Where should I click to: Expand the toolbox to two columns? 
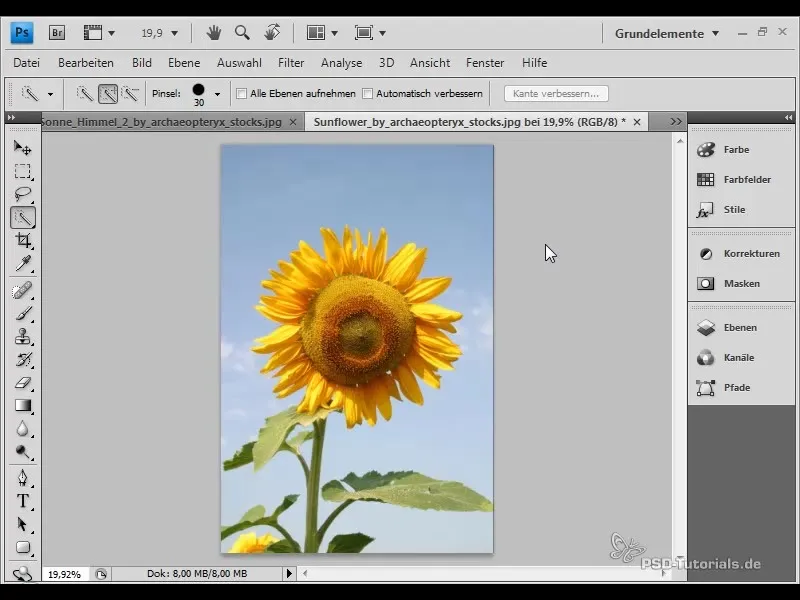pyautogui.click(x=11, y=117)
